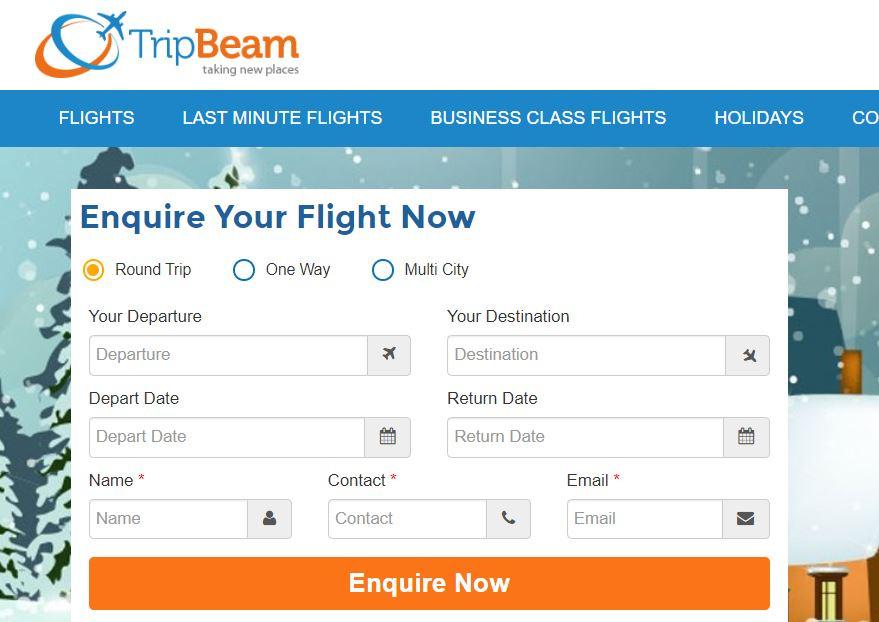The width and height of the screenshot is (879, 622).
Task: Select the One Way option
Action: [x=244, y=270]
